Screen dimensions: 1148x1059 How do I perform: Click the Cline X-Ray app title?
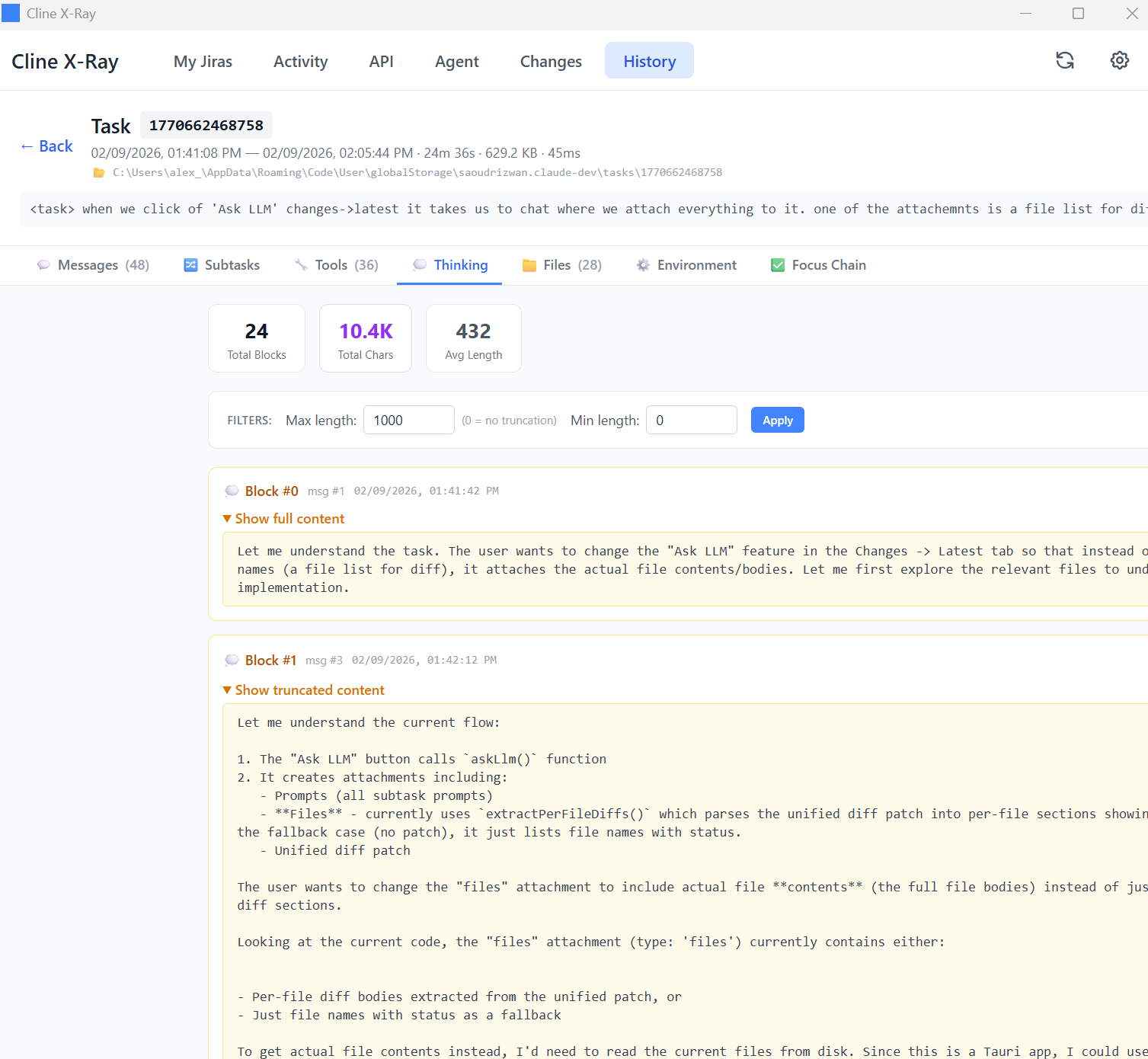coord(65,61)
